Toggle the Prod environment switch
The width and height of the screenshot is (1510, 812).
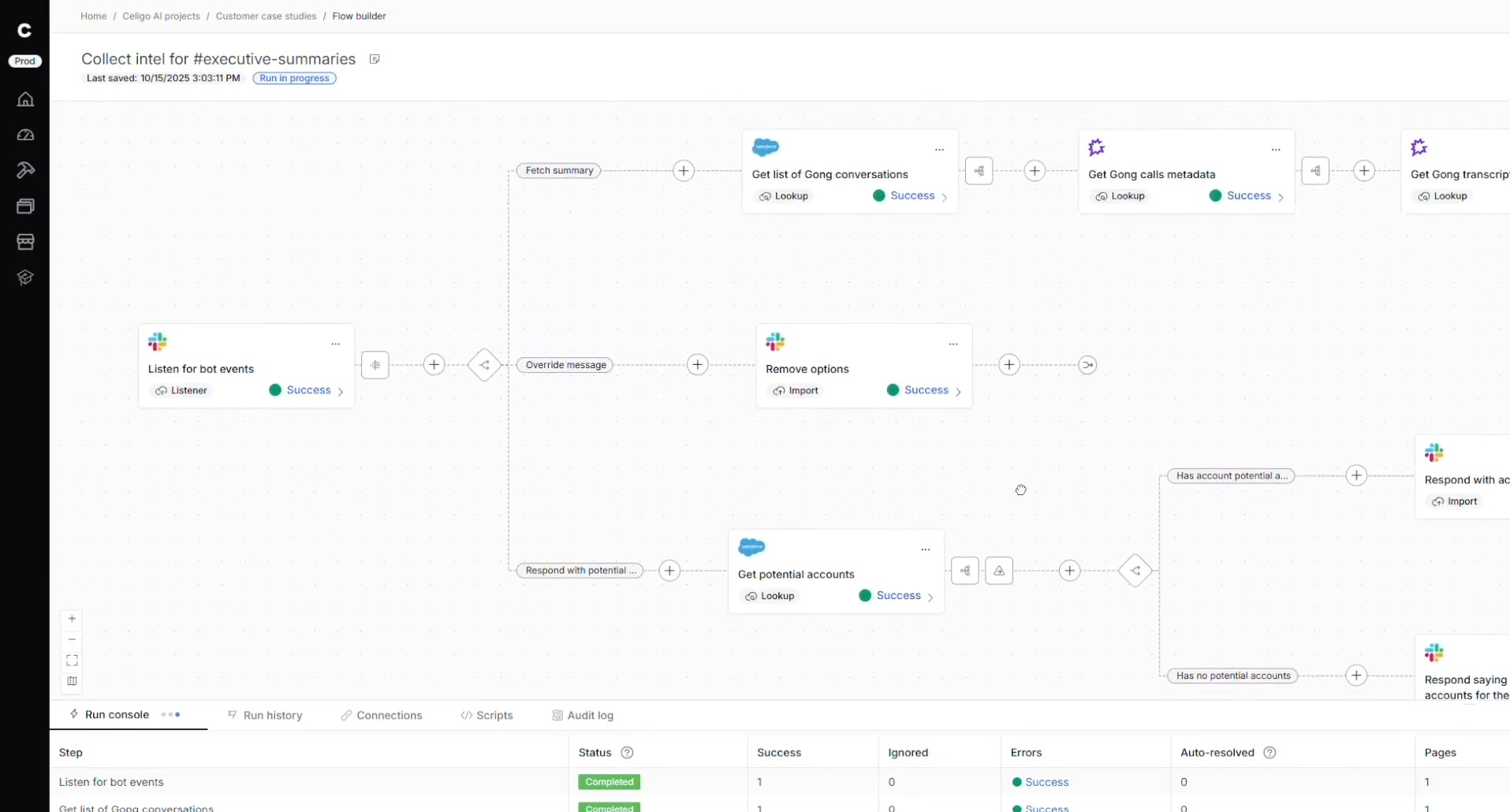(x=24, y=61)
